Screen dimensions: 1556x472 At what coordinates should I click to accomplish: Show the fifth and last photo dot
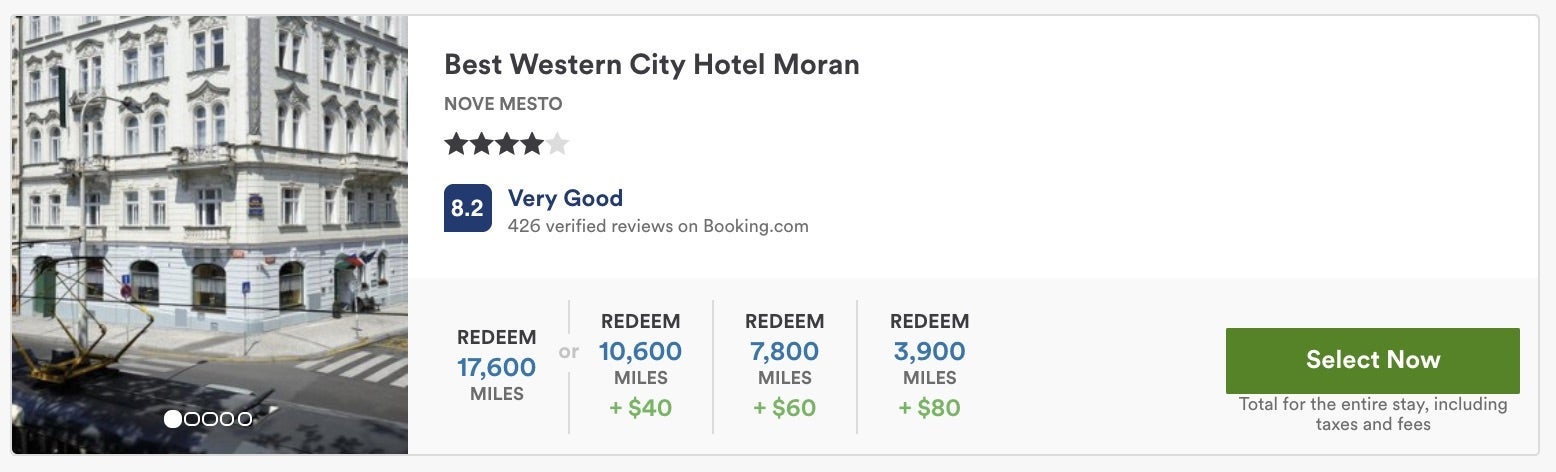click(245, 419)
